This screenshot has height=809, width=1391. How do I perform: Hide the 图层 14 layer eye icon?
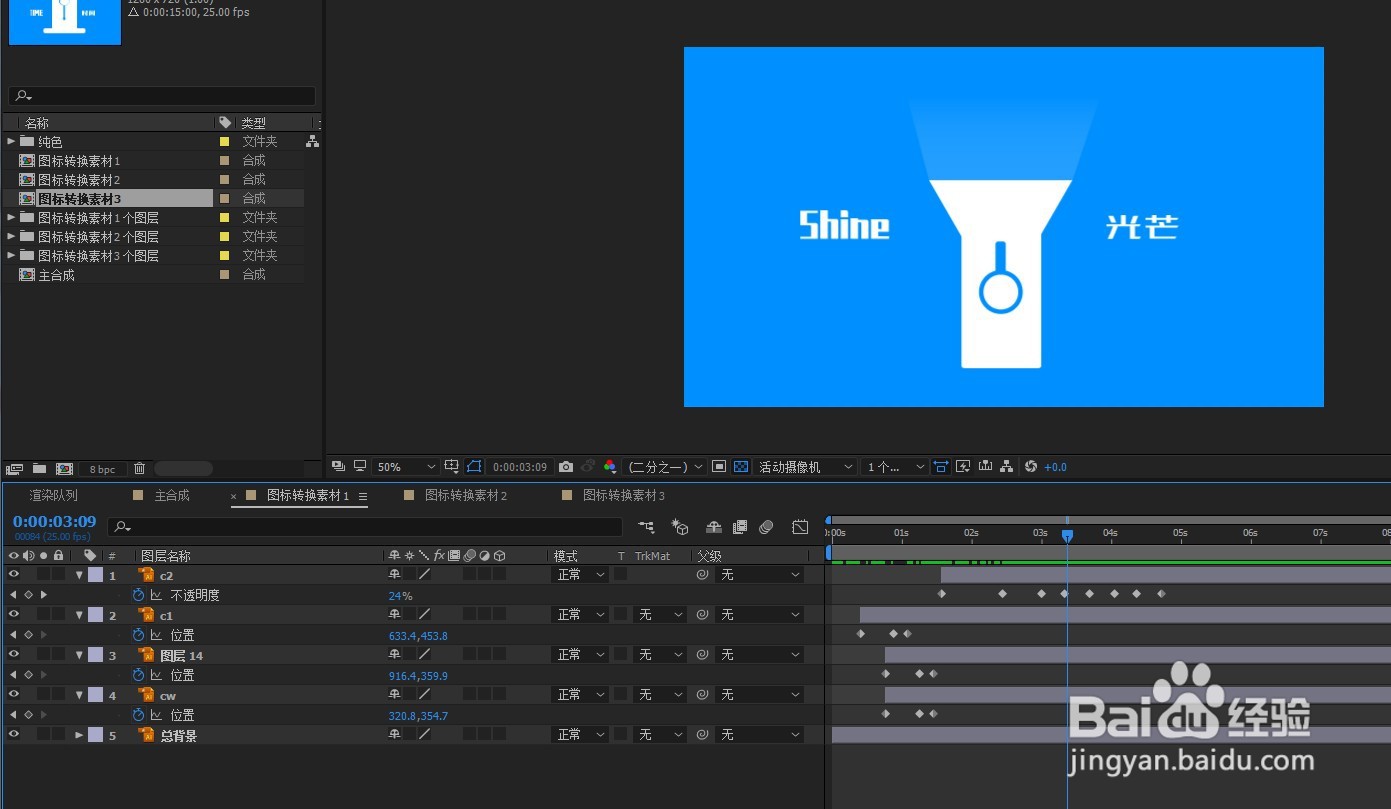pos(14,654)
